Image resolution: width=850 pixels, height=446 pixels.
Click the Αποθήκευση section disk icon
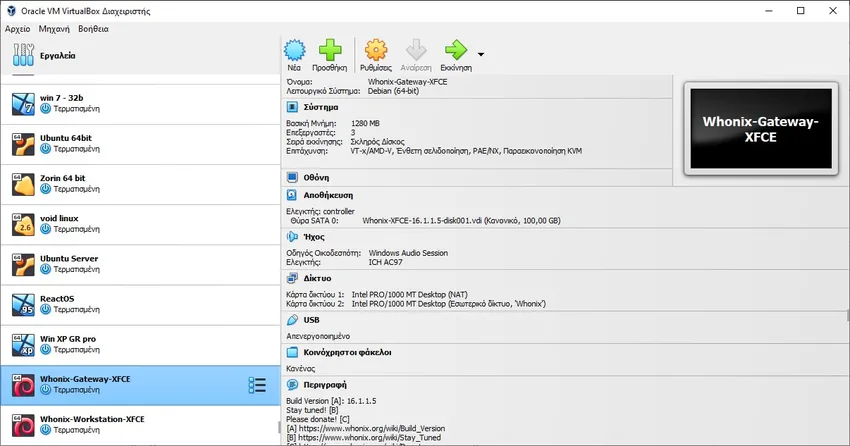tap(292, 195)
